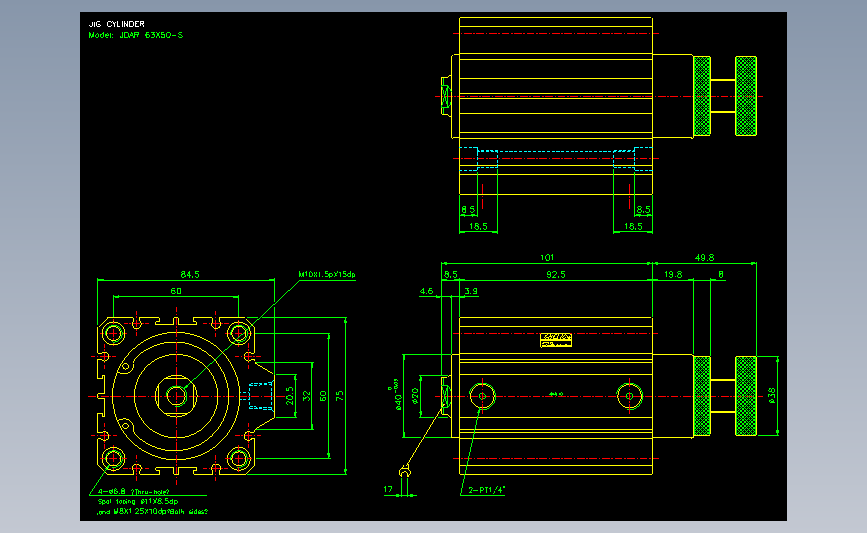This screenshot has height=533, width=867.
Task: Select the top-right mounting hole in front view
Action: [x=239, y=333]
